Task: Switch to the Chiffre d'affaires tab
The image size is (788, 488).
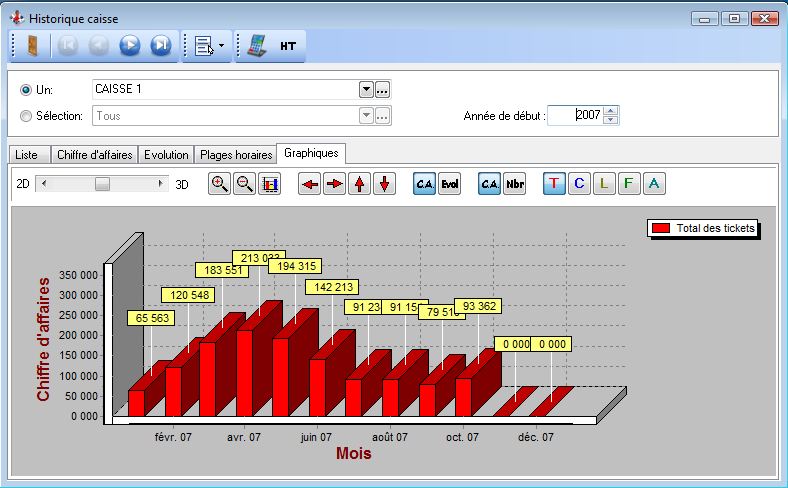Action: click(x=93, y=155)
